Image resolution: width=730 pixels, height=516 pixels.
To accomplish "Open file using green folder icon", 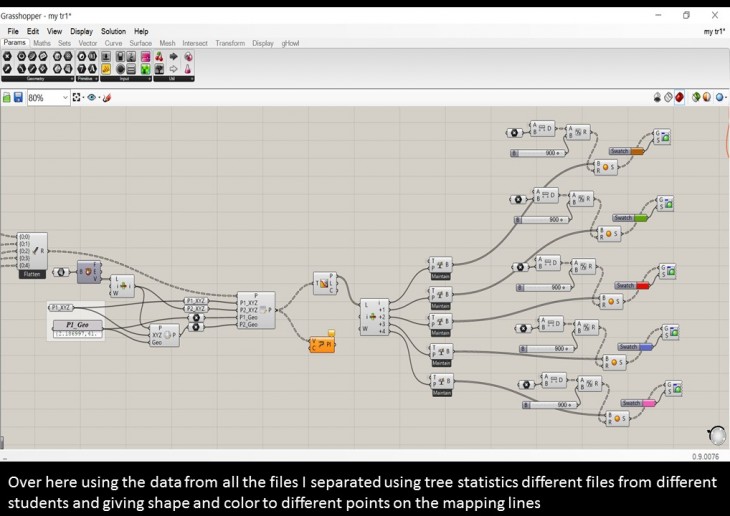I will (6, 98).
